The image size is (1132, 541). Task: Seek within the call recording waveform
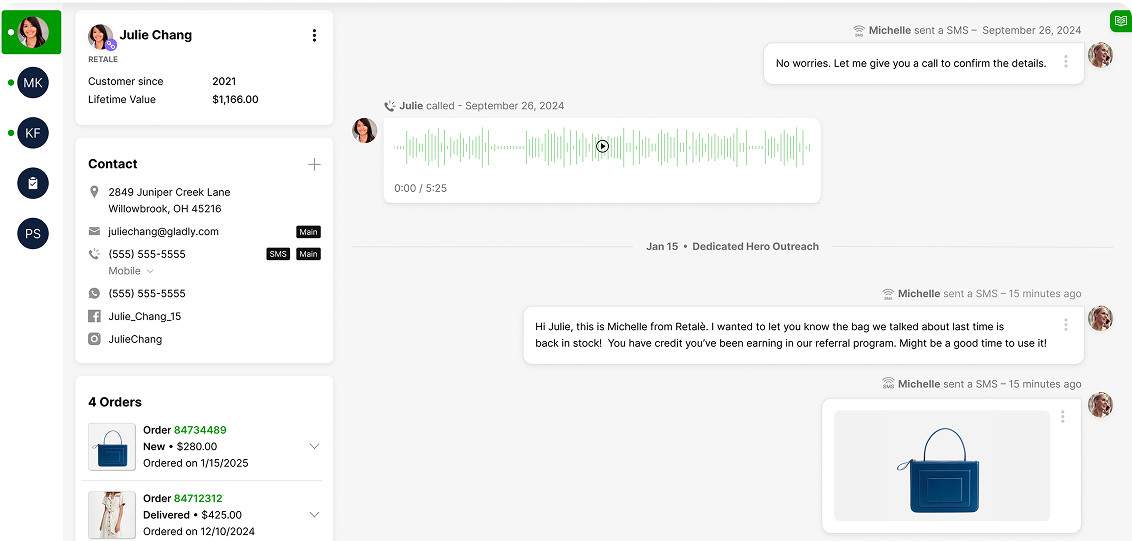point(602,147)
